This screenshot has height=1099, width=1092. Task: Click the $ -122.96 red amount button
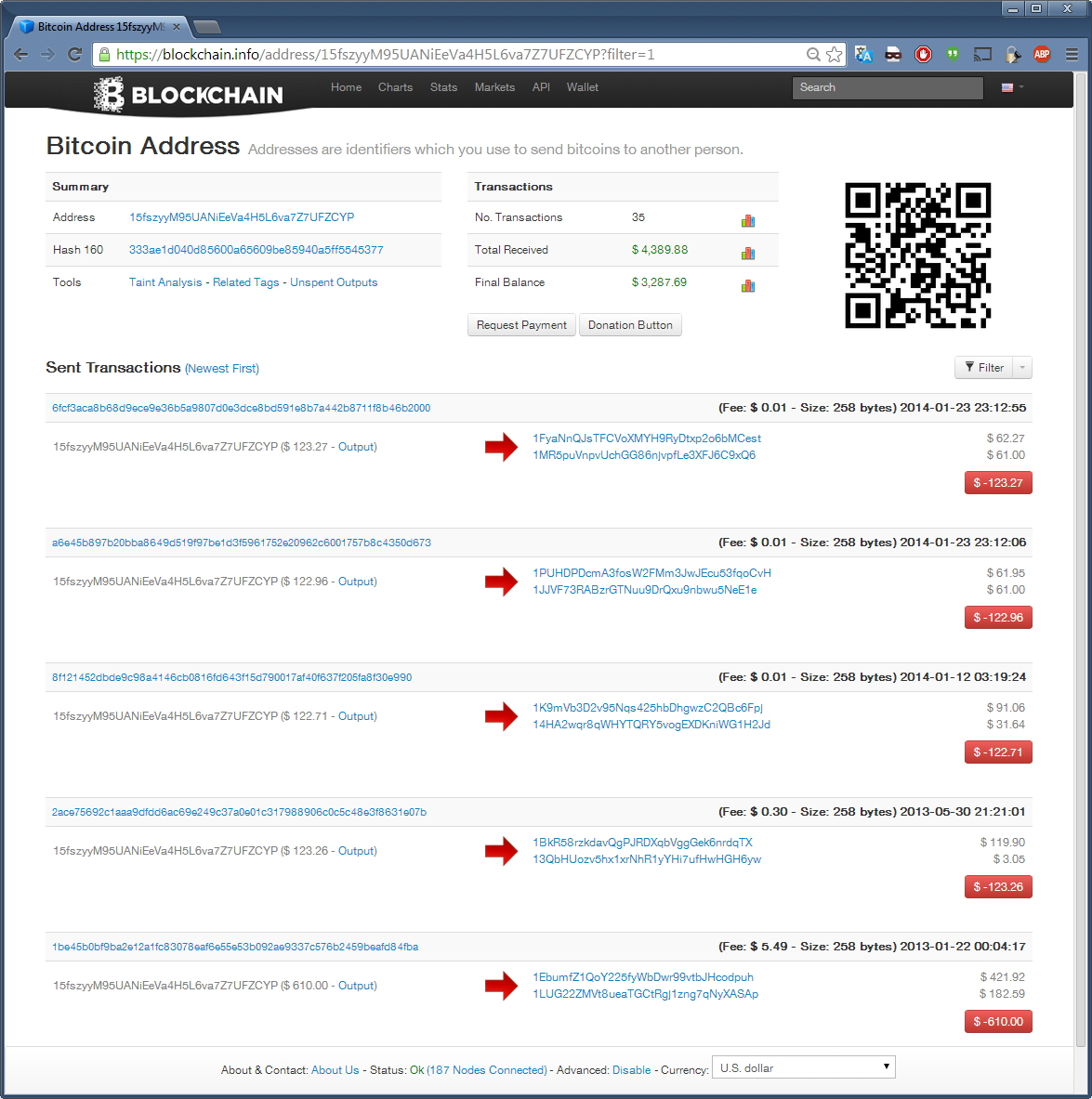(998, 618)
